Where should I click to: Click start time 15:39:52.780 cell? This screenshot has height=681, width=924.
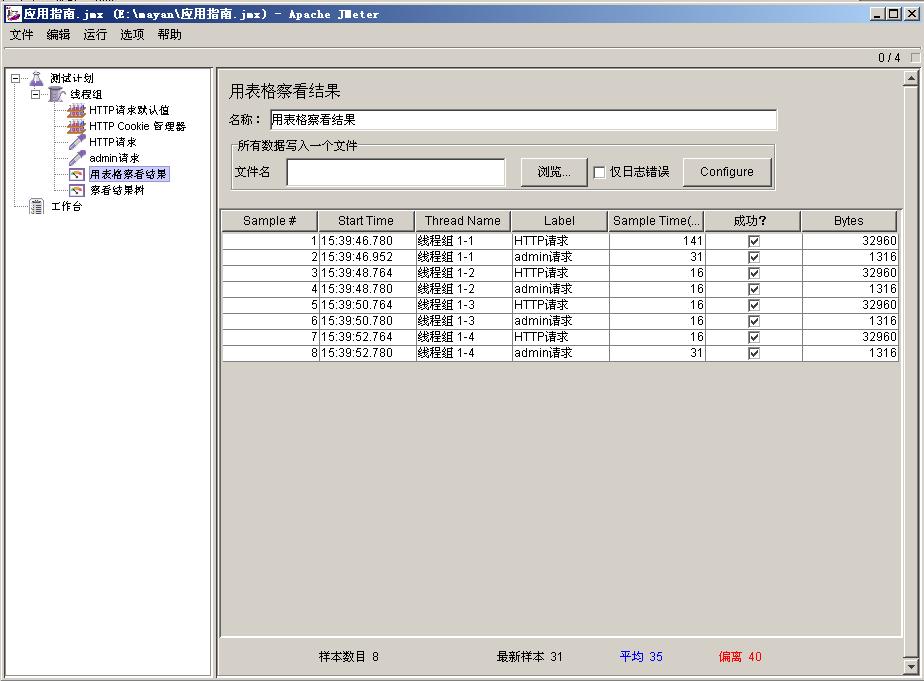tap(367, 353)
